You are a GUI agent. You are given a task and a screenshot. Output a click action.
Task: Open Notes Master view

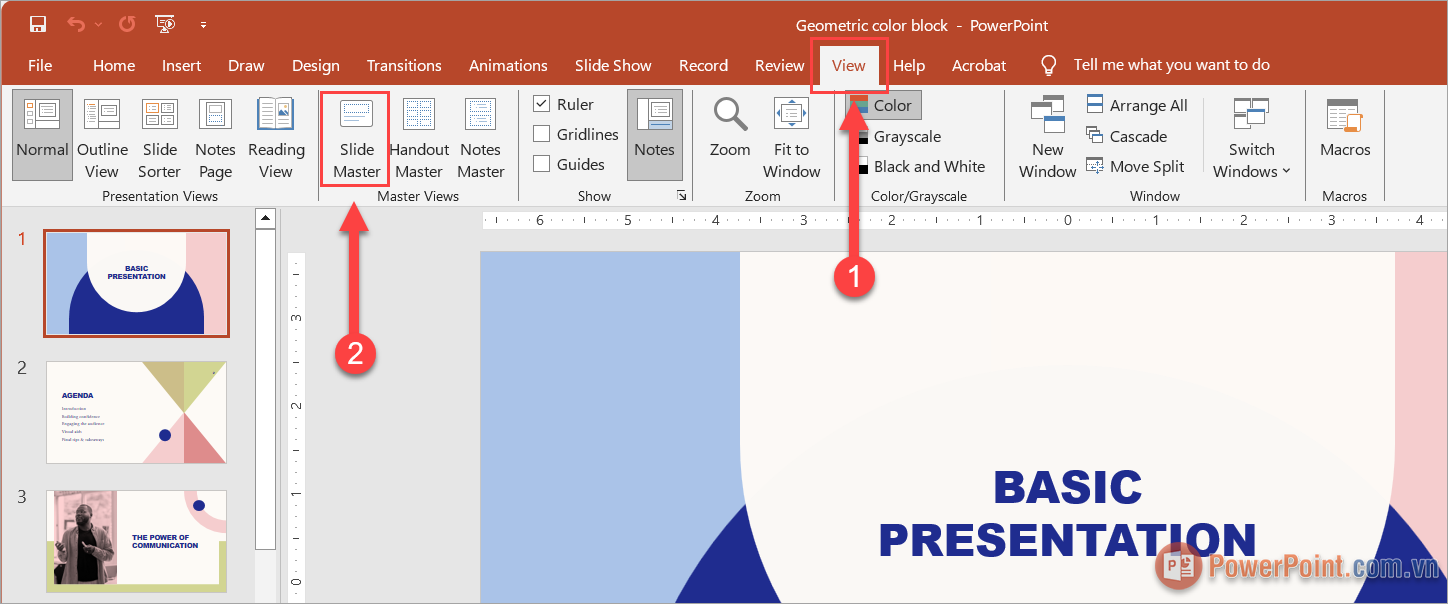pyautogui.click(x=481, y=137)
